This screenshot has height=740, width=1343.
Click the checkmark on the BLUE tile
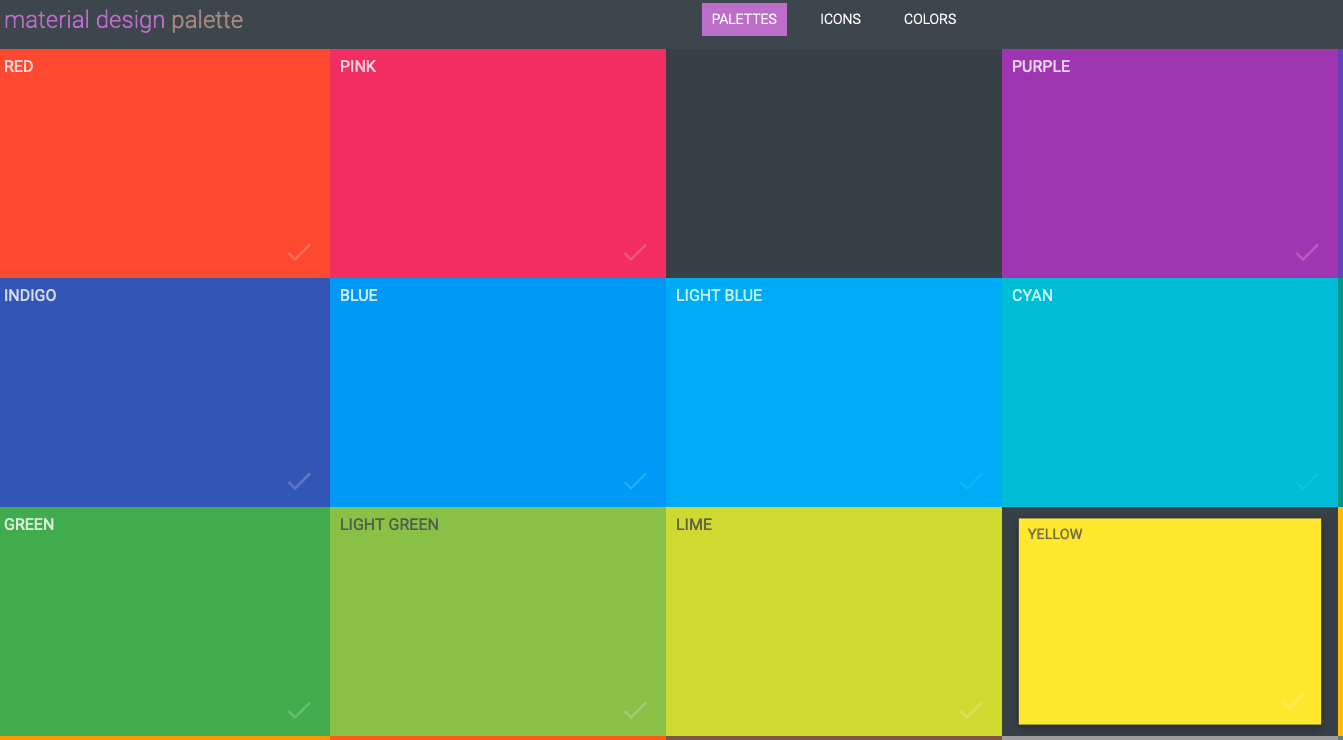(635, 482)
